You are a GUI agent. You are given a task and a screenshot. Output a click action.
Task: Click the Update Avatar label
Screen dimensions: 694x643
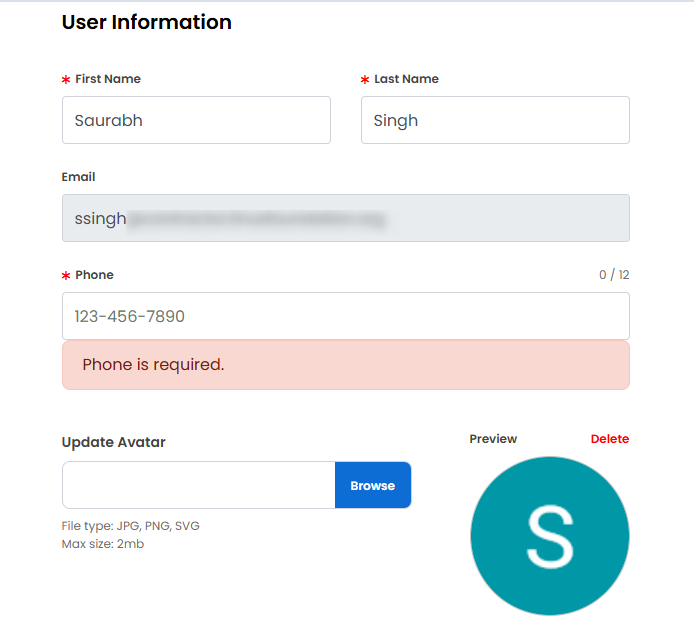[113, 442]
